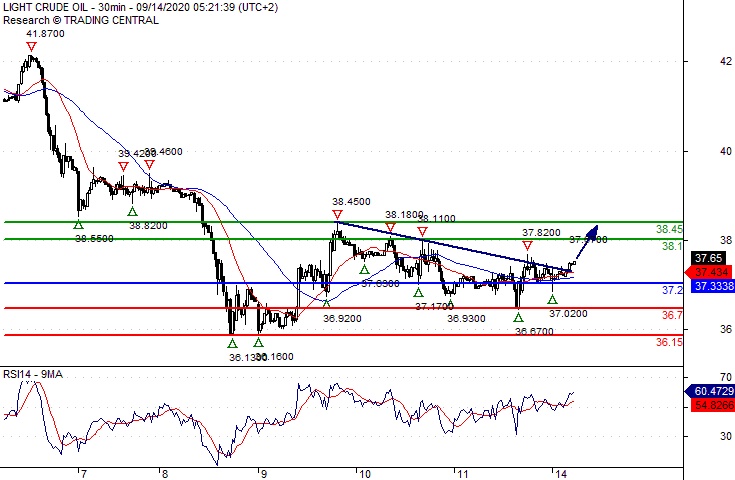Click the 40 price axis label
735x480 pixels.
pos(726,151)
